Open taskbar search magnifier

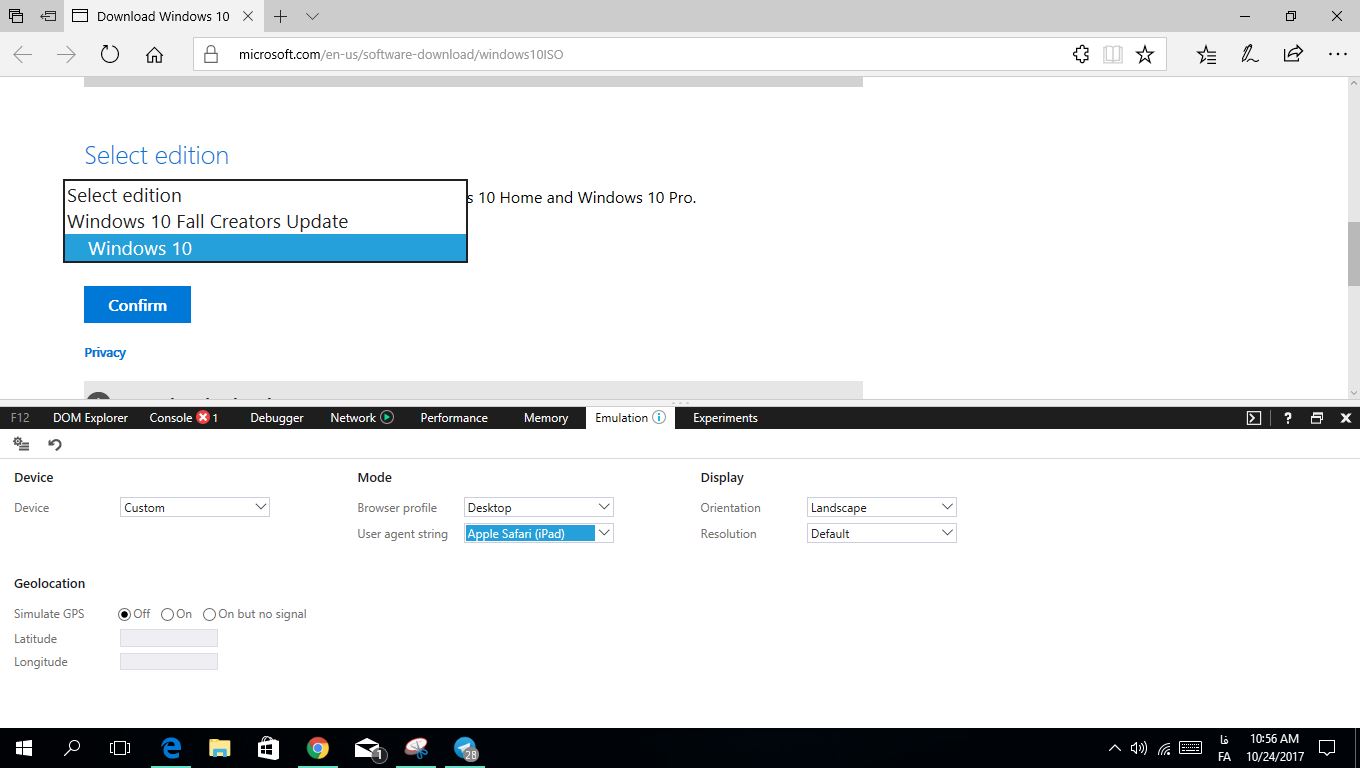coord(72,748)
